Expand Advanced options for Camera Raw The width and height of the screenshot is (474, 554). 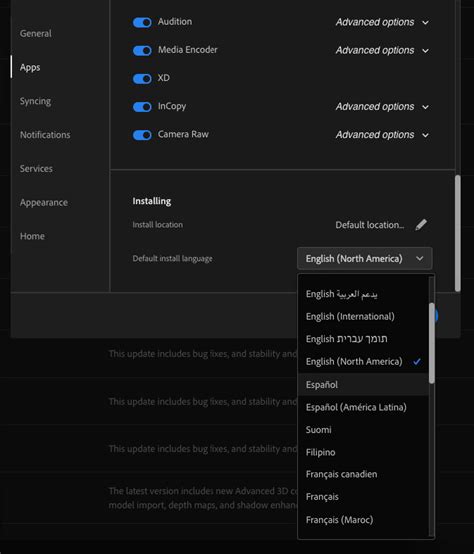pyautogui.click(x=382, y=135)
